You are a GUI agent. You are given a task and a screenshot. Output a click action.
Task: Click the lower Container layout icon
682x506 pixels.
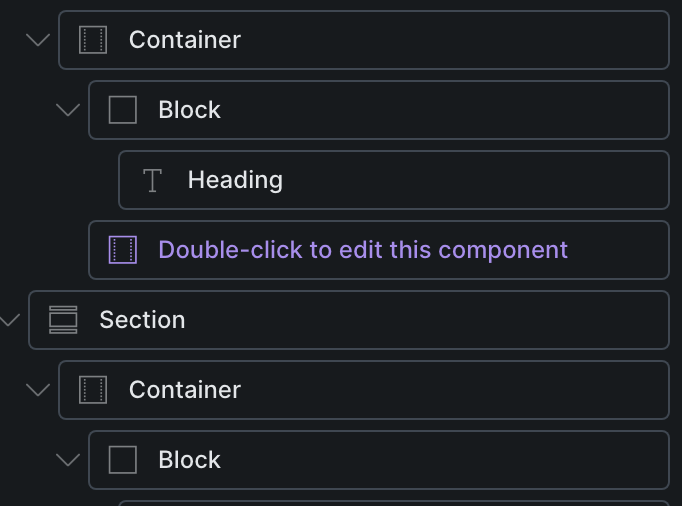[x=93, y=390]
